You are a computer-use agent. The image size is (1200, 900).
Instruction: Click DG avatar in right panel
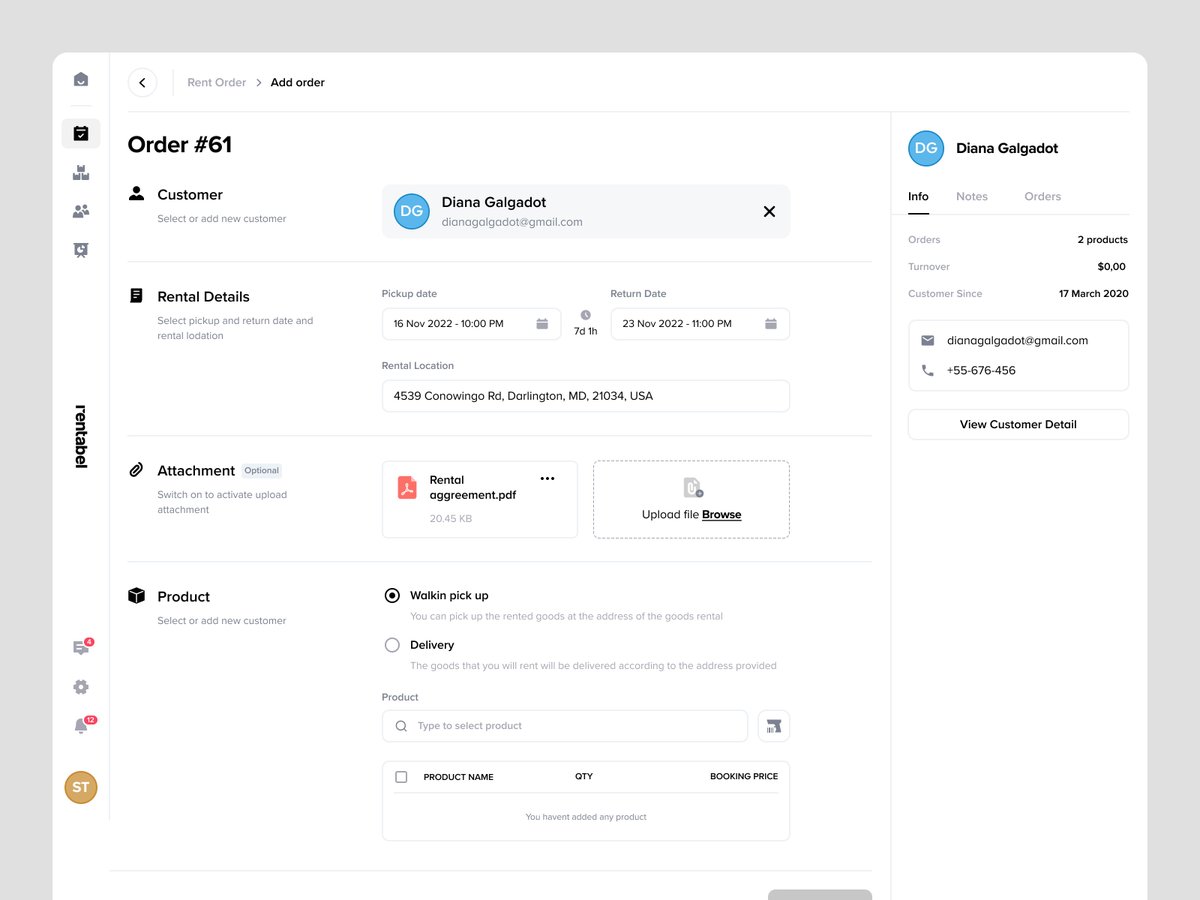click(x=926, y=148)
